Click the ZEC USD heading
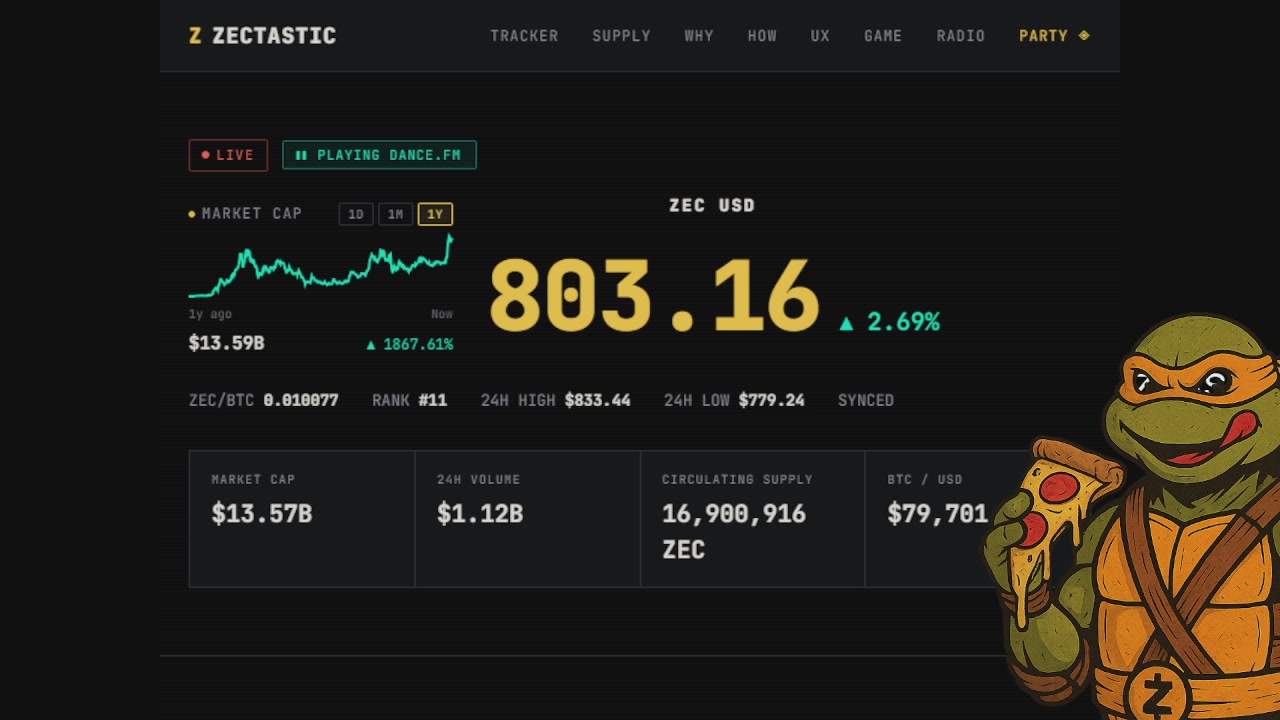 pyautogui.click(x=712, y=205)
